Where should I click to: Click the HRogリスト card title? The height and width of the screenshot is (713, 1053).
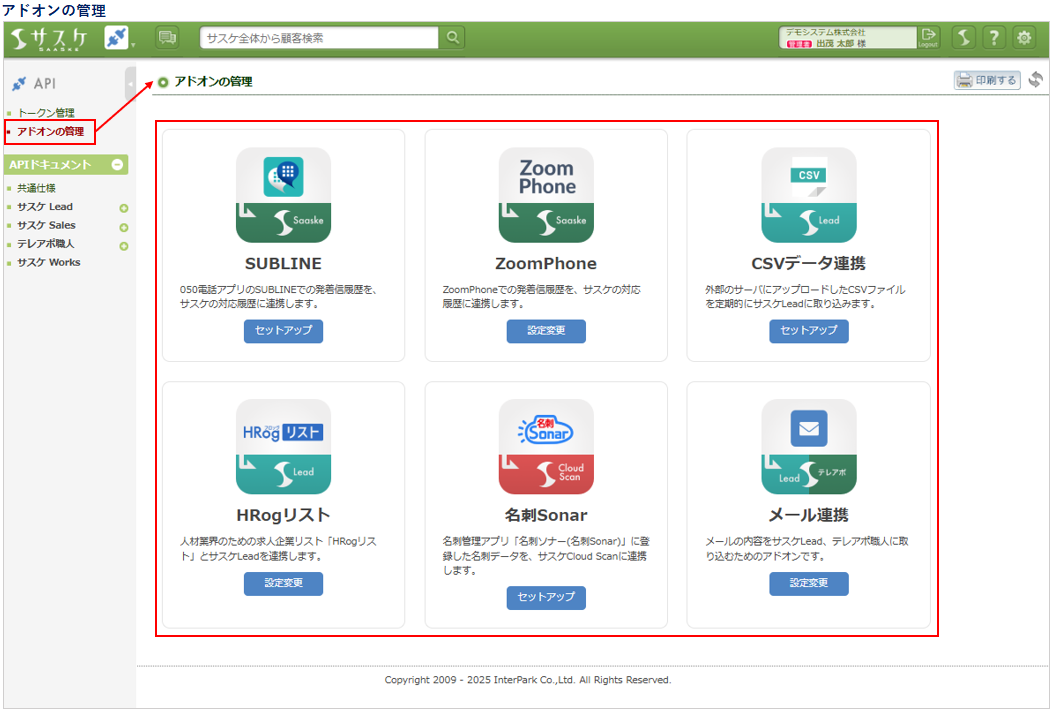283,516
